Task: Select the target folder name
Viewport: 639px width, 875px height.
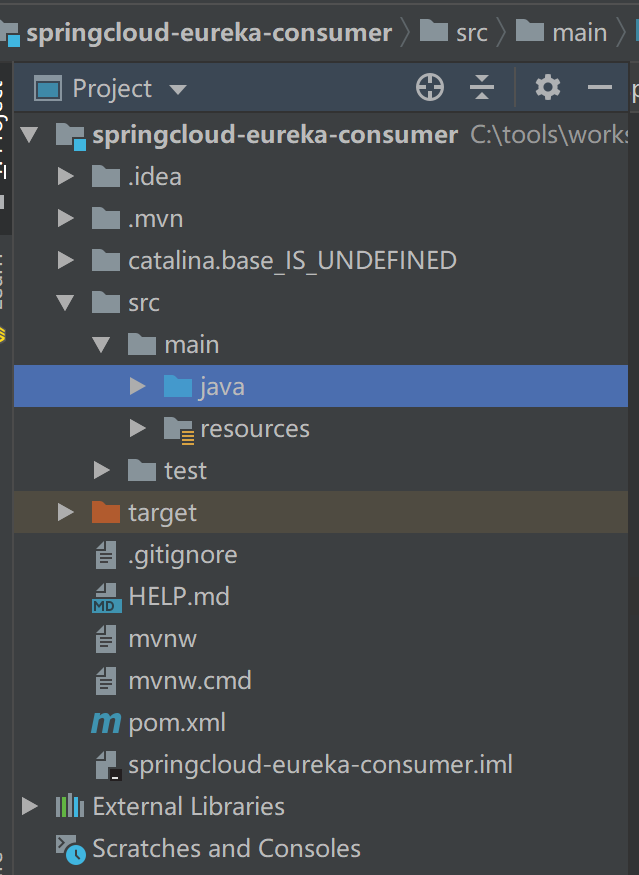Action: (x=162, y=513)
